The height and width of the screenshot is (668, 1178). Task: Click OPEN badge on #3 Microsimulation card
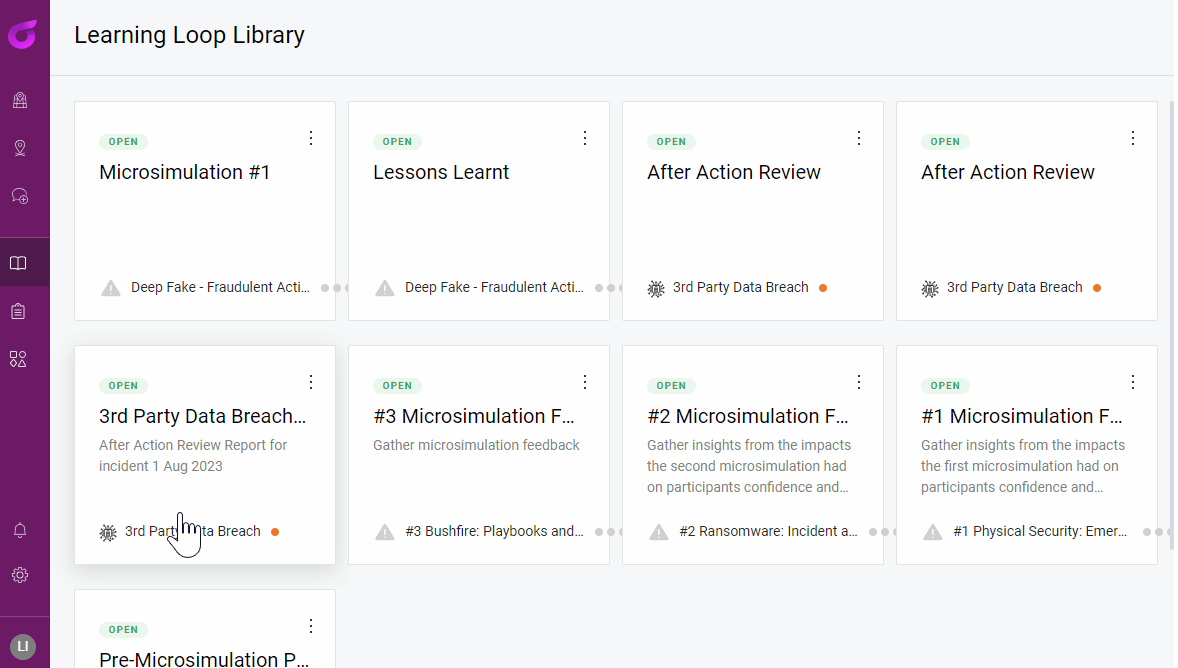(397, 385)
